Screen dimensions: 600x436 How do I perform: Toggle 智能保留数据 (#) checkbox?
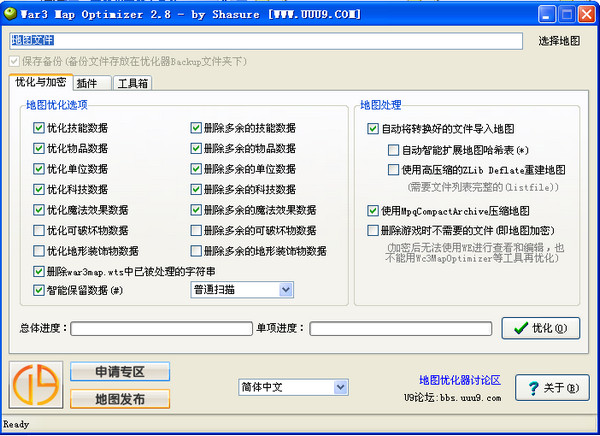click(39, 290)
